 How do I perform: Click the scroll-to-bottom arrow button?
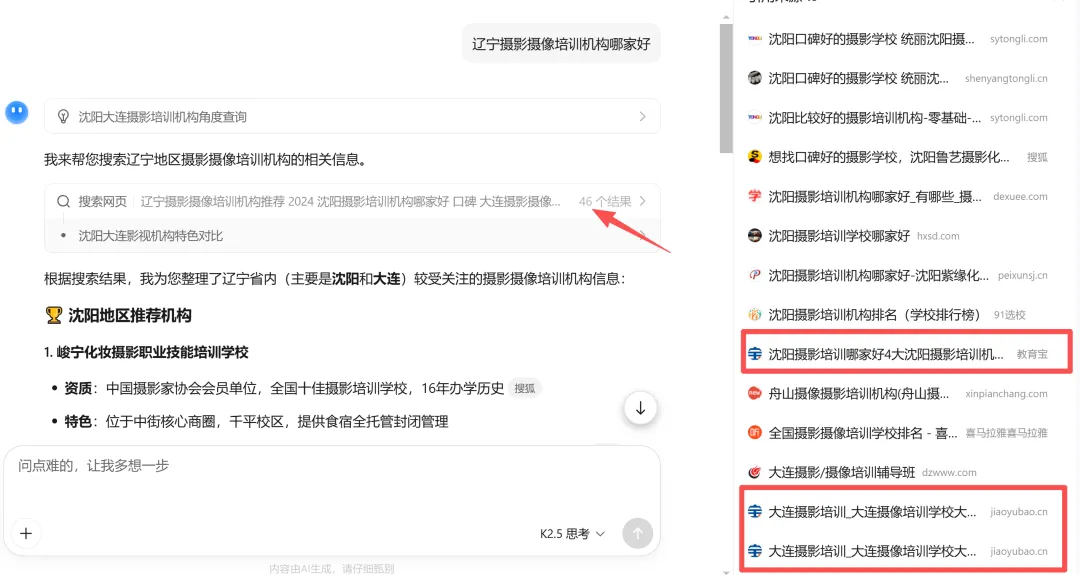640,408
